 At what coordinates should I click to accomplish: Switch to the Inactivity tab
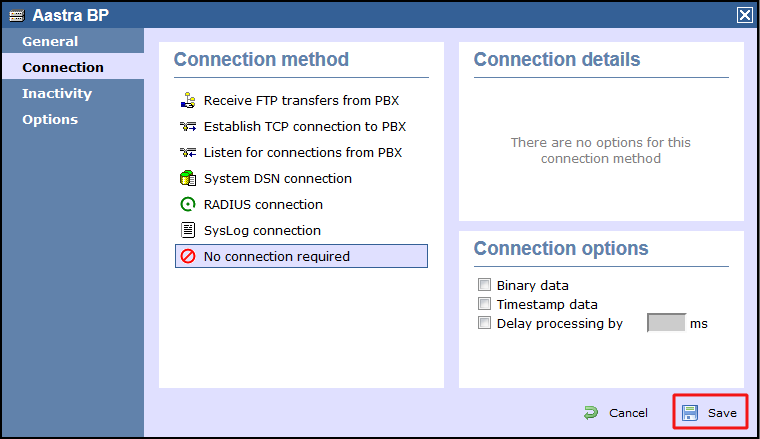(57, 94)
